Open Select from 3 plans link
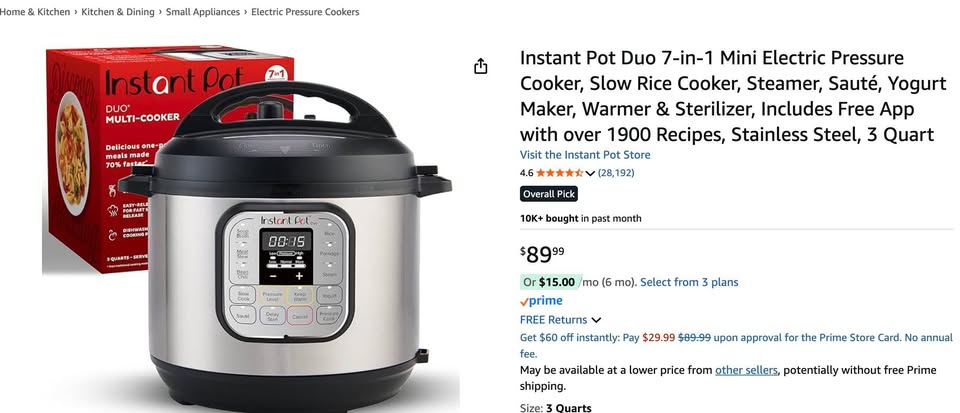Image resolution: width=960 pixels, height=413 pixels. click(689, 282)
